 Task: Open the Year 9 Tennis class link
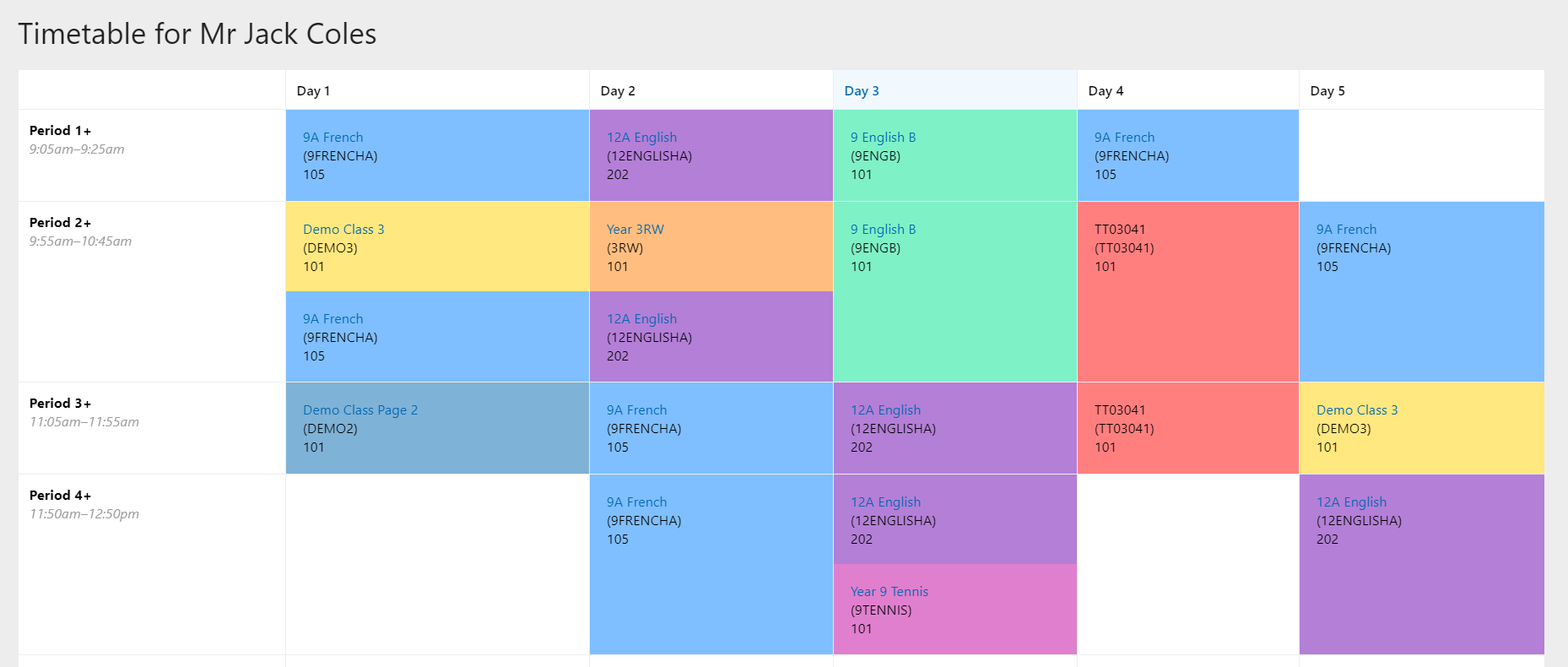coord(889,591)
